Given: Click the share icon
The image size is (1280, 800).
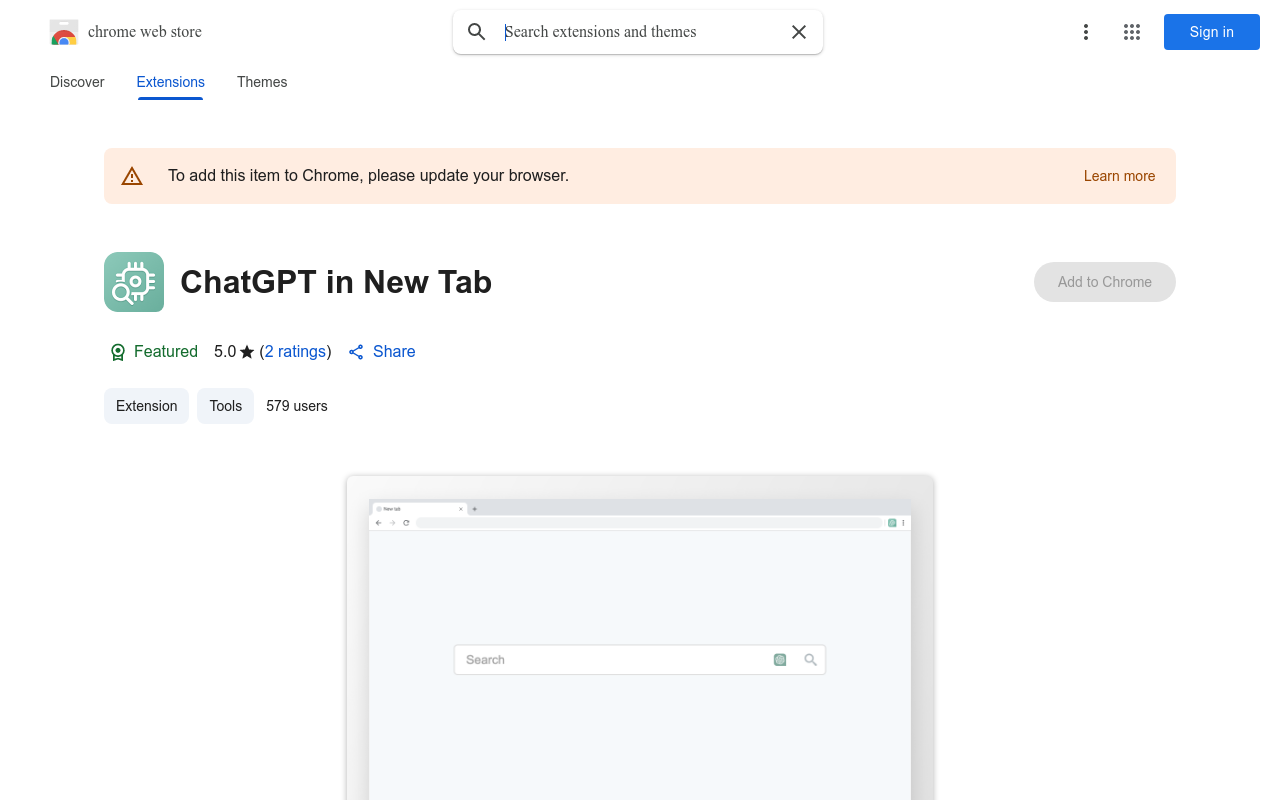Looking at the screenshot, I should point(356,352).
